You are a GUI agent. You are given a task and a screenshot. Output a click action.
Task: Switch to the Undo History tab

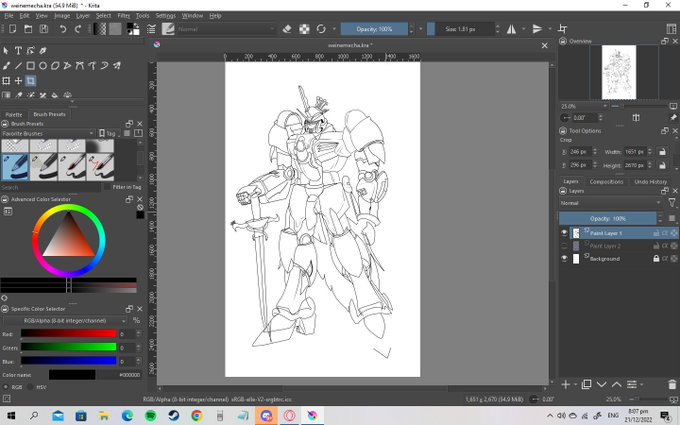point(651,182)
